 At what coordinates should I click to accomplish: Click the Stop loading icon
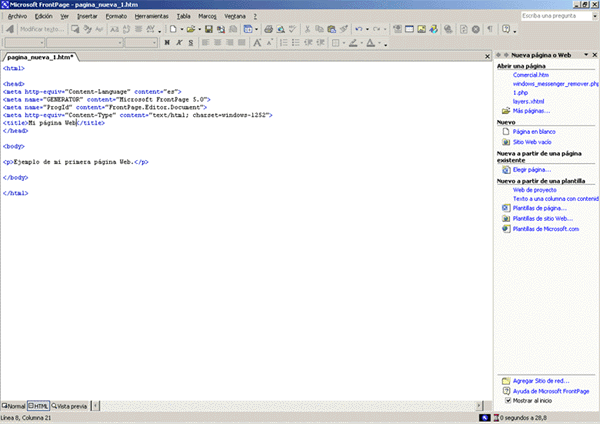476,29
